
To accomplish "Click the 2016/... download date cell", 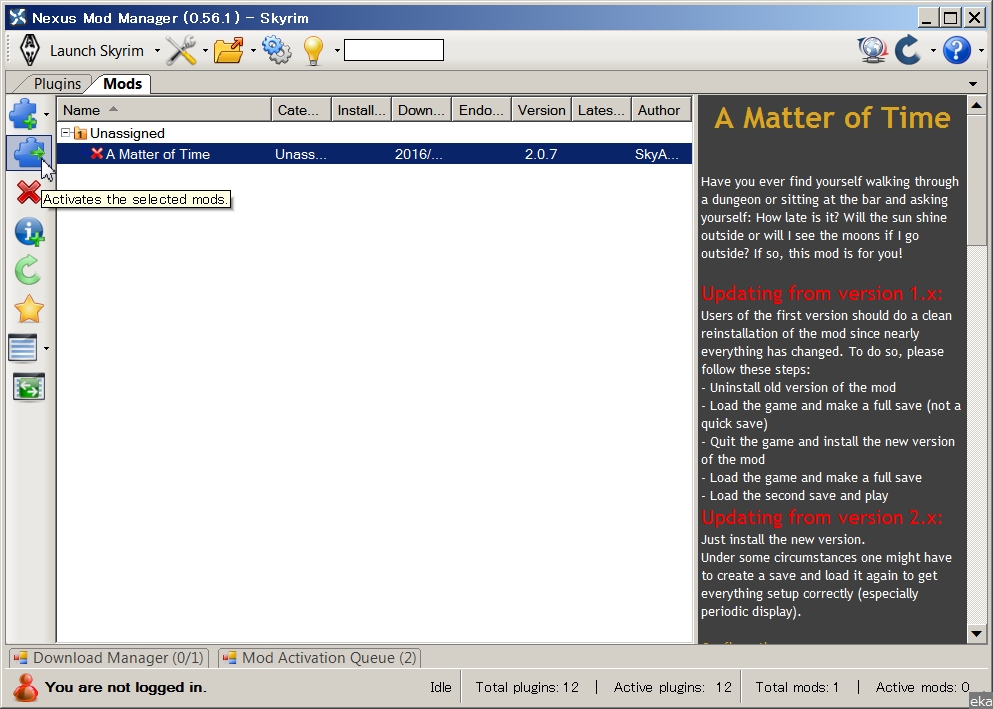I will tap(419, 154).
